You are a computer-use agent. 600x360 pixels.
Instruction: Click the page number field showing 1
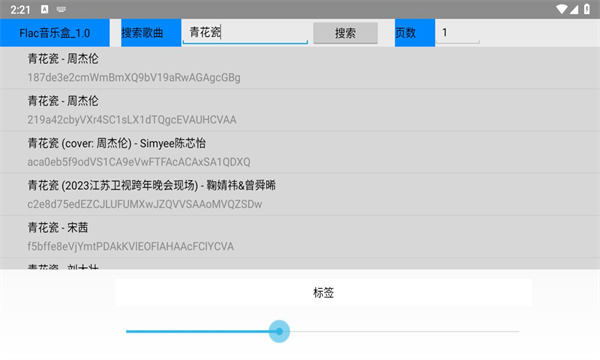[x=457, y=33]
